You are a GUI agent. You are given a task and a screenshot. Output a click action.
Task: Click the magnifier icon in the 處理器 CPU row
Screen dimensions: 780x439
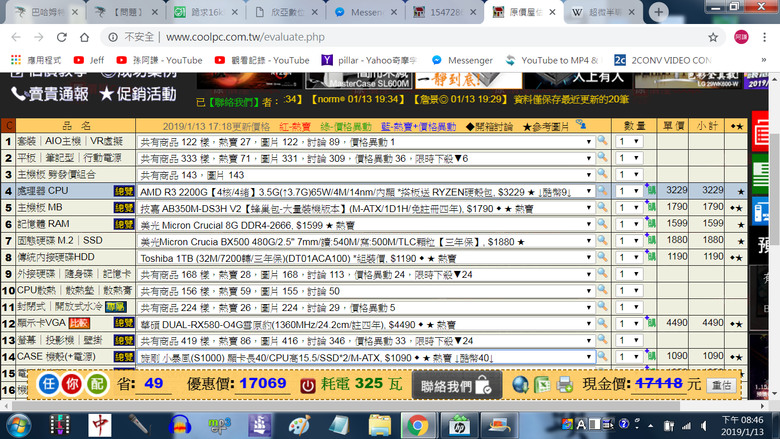[x=602, y=190]
